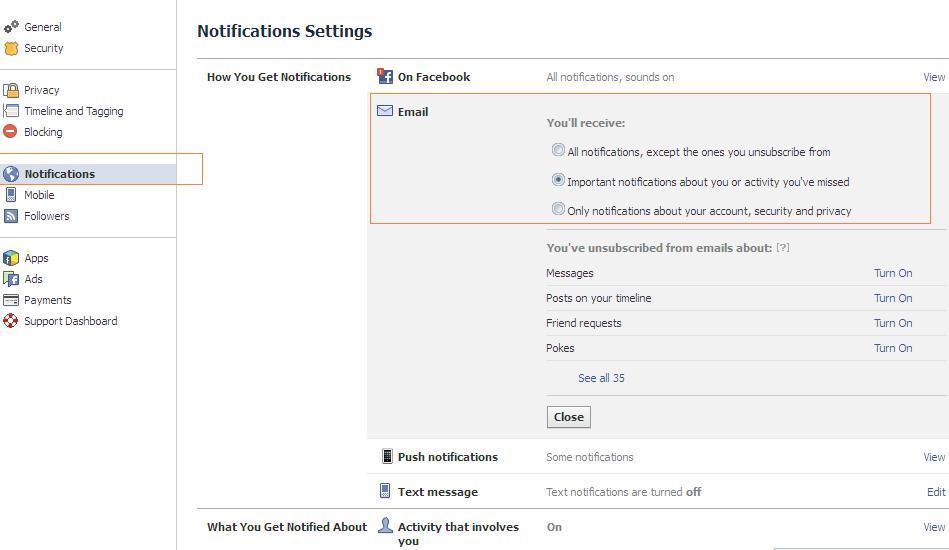Turn On emails about Messages
949x550 pixels.
pyautogui.click(x=892, y=273)
